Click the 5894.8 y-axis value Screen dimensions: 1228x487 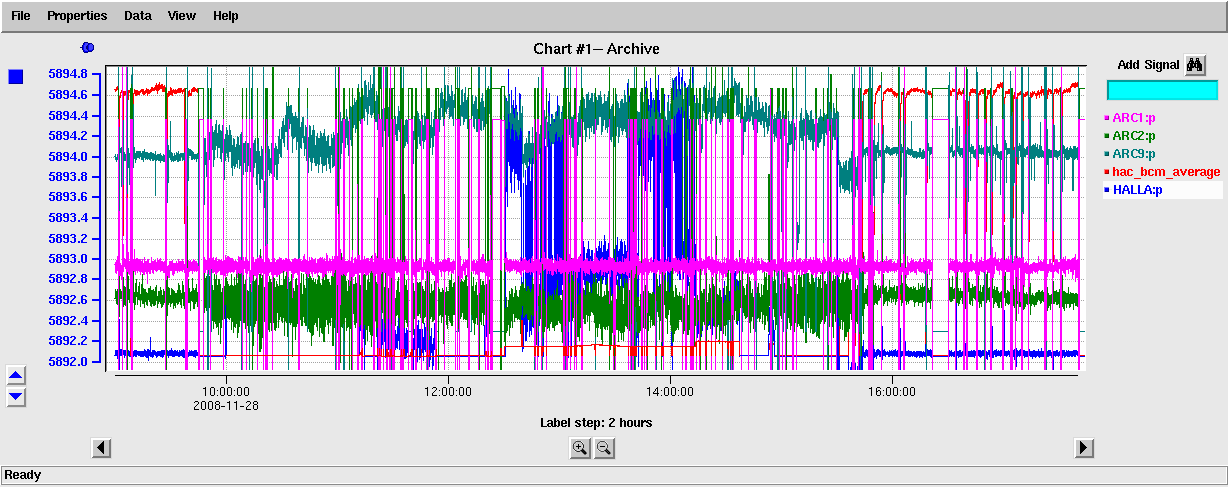68,74
